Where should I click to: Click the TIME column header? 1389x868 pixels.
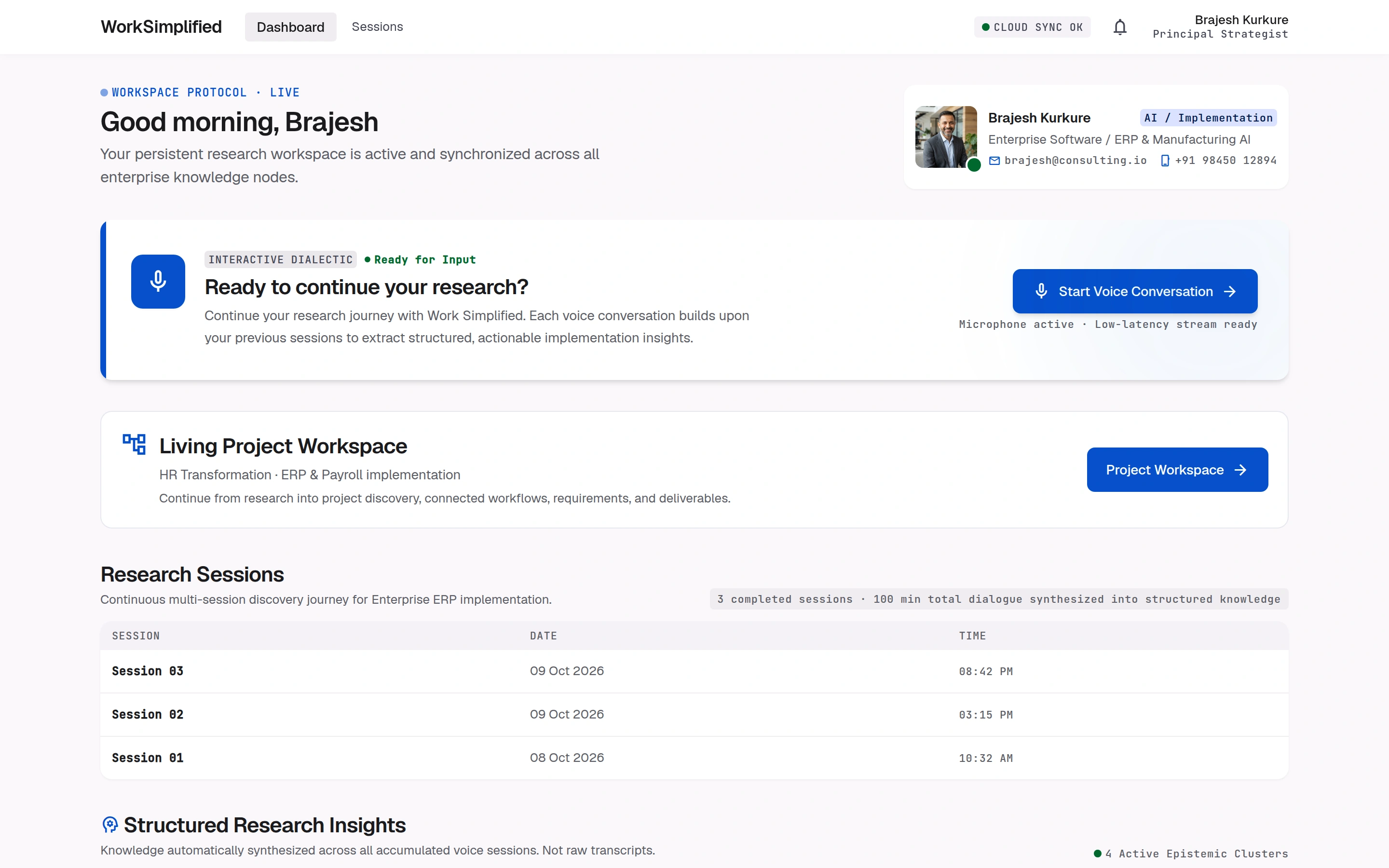[972, 636]
